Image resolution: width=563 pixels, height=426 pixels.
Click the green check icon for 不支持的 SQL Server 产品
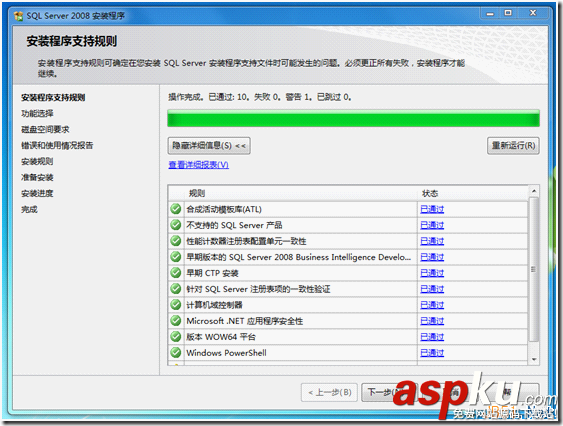(176, 225)
